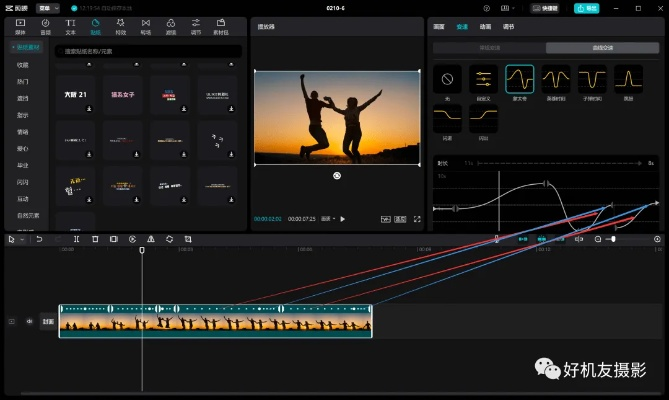Image resolution: width=669 pixels, height=400 pixels.
Task: Expand the selection tool mode dropdown arrow
Action: click(x=22, y=239)
